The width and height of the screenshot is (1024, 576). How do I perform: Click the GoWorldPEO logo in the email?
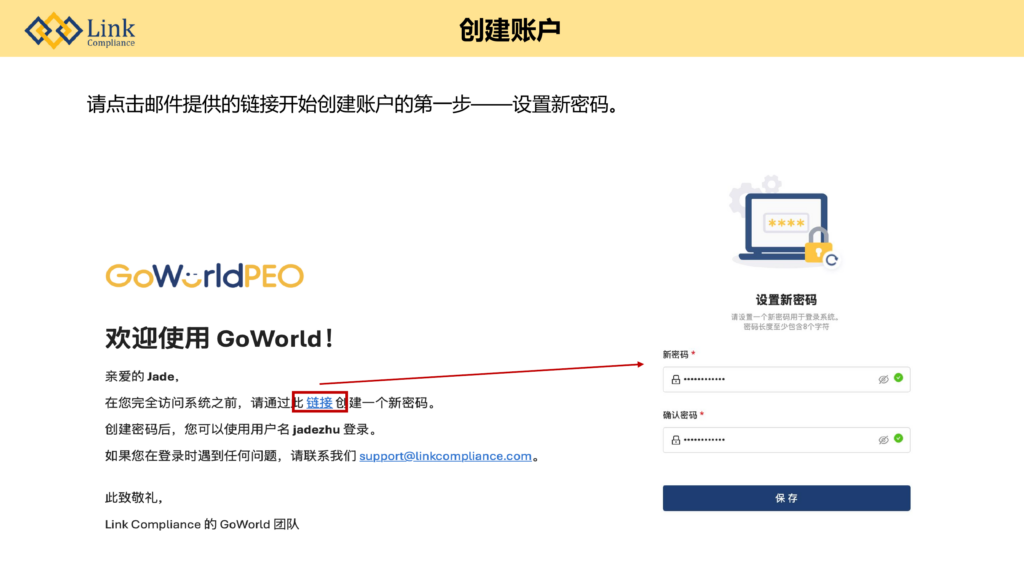pyautogui.click(x=204, y=276)
